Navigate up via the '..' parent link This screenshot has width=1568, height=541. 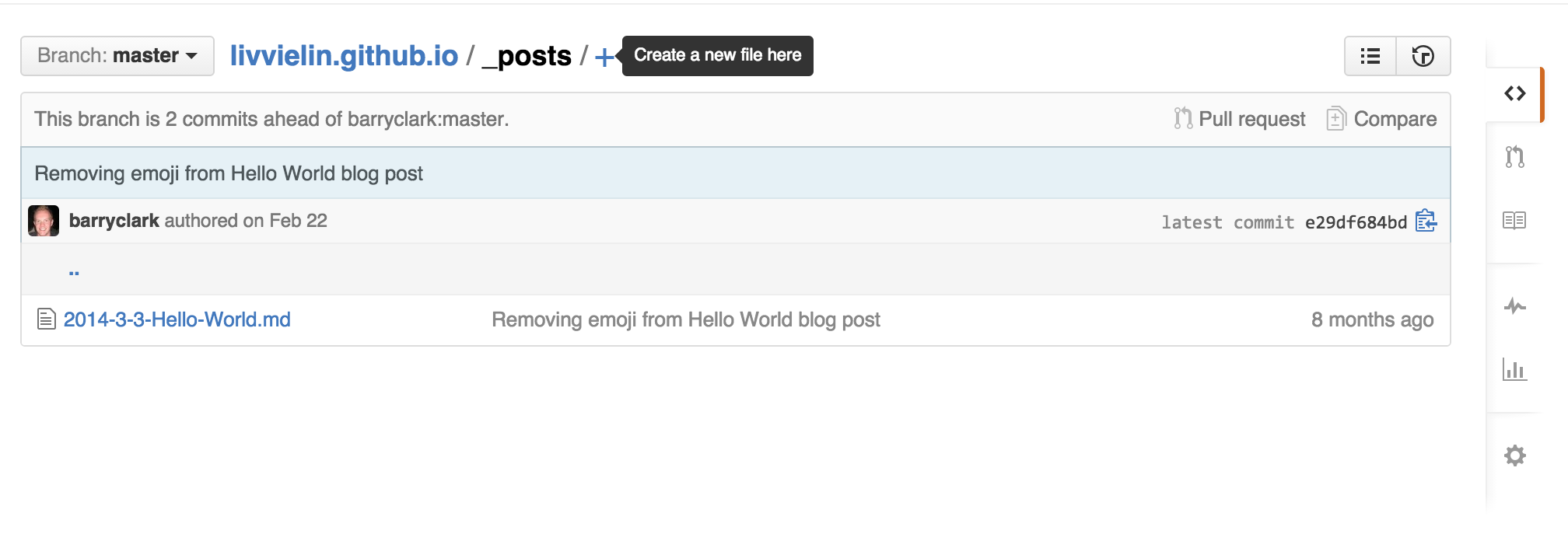(x=74, y=271)
